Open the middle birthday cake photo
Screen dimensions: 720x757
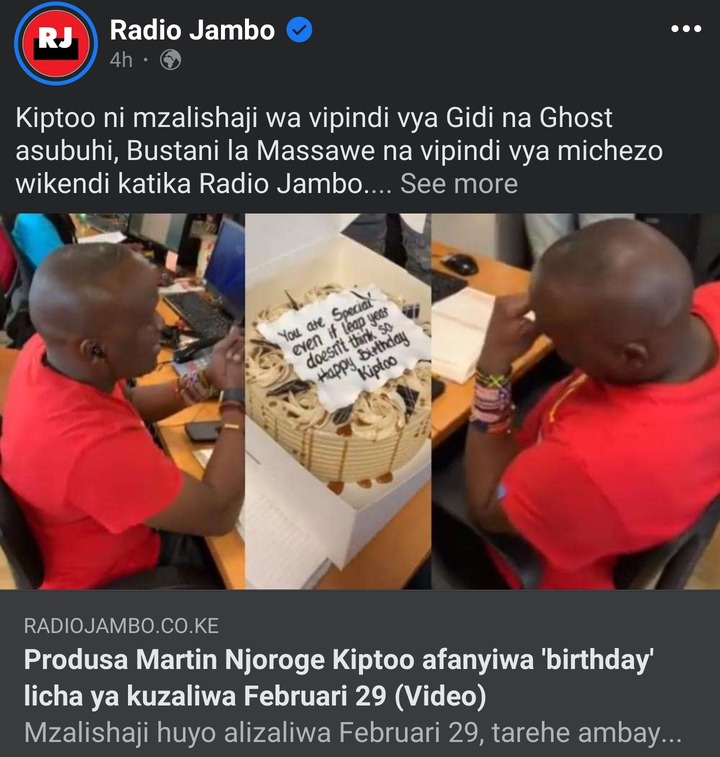[338, 401]
